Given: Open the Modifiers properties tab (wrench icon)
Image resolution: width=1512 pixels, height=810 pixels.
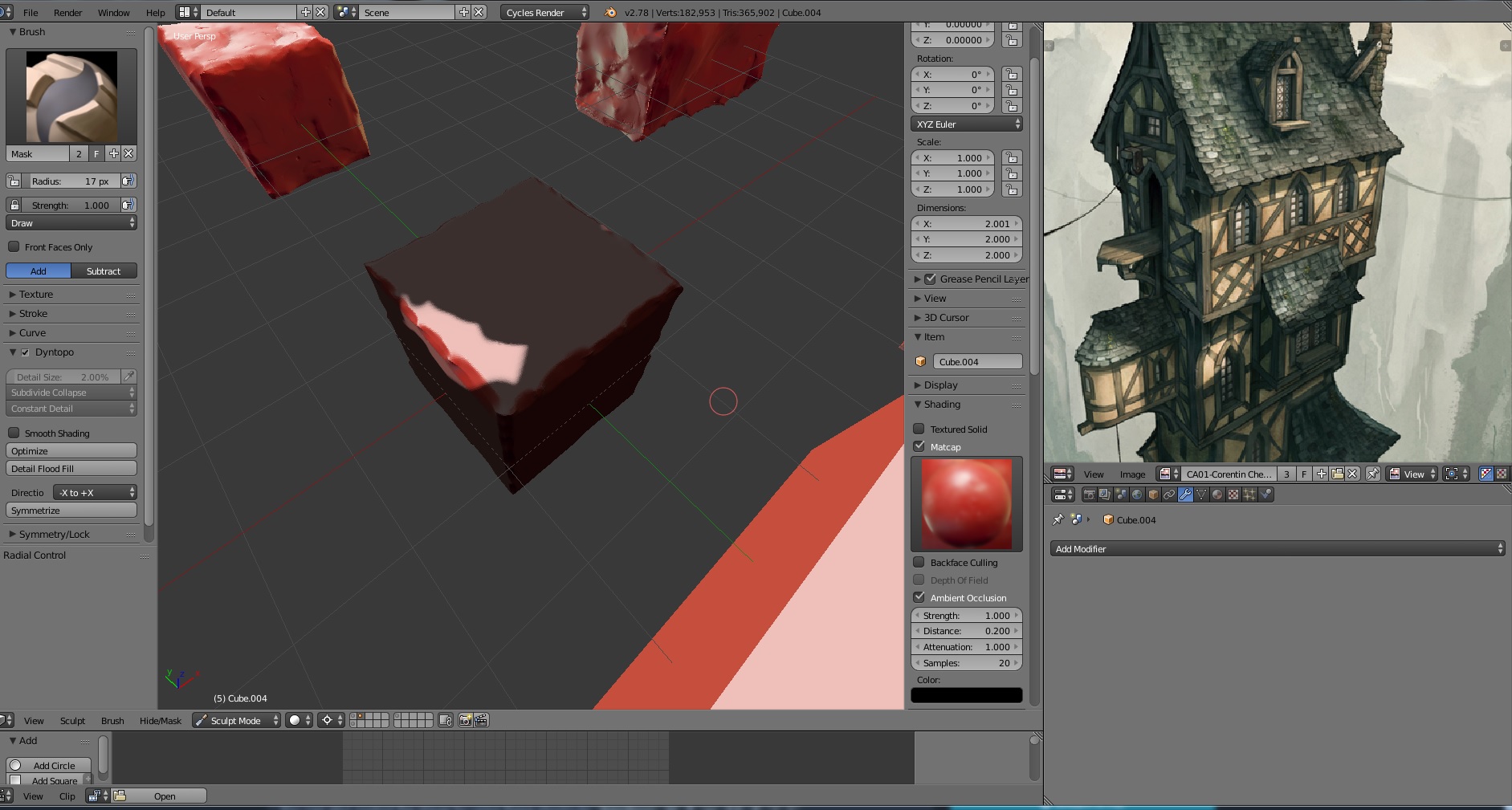Looking at the screenshot, I should pyautogui.click(x=1185, y=495).
